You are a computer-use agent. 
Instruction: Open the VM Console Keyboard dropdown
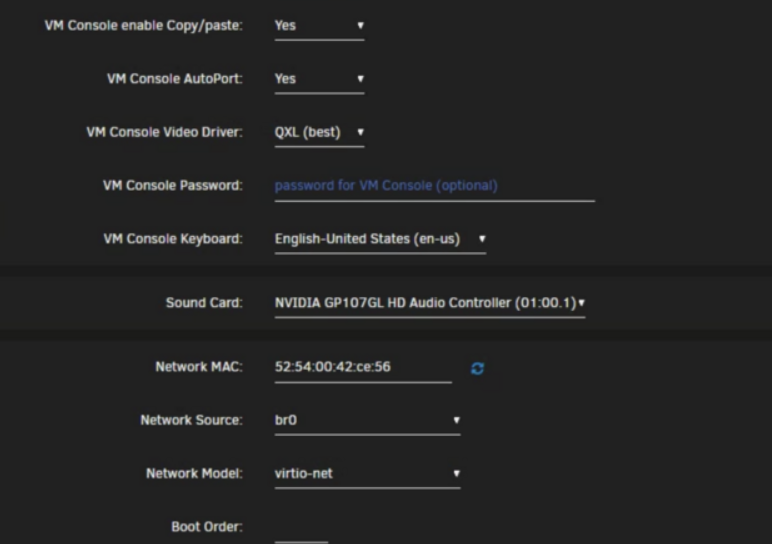point(380,239)
